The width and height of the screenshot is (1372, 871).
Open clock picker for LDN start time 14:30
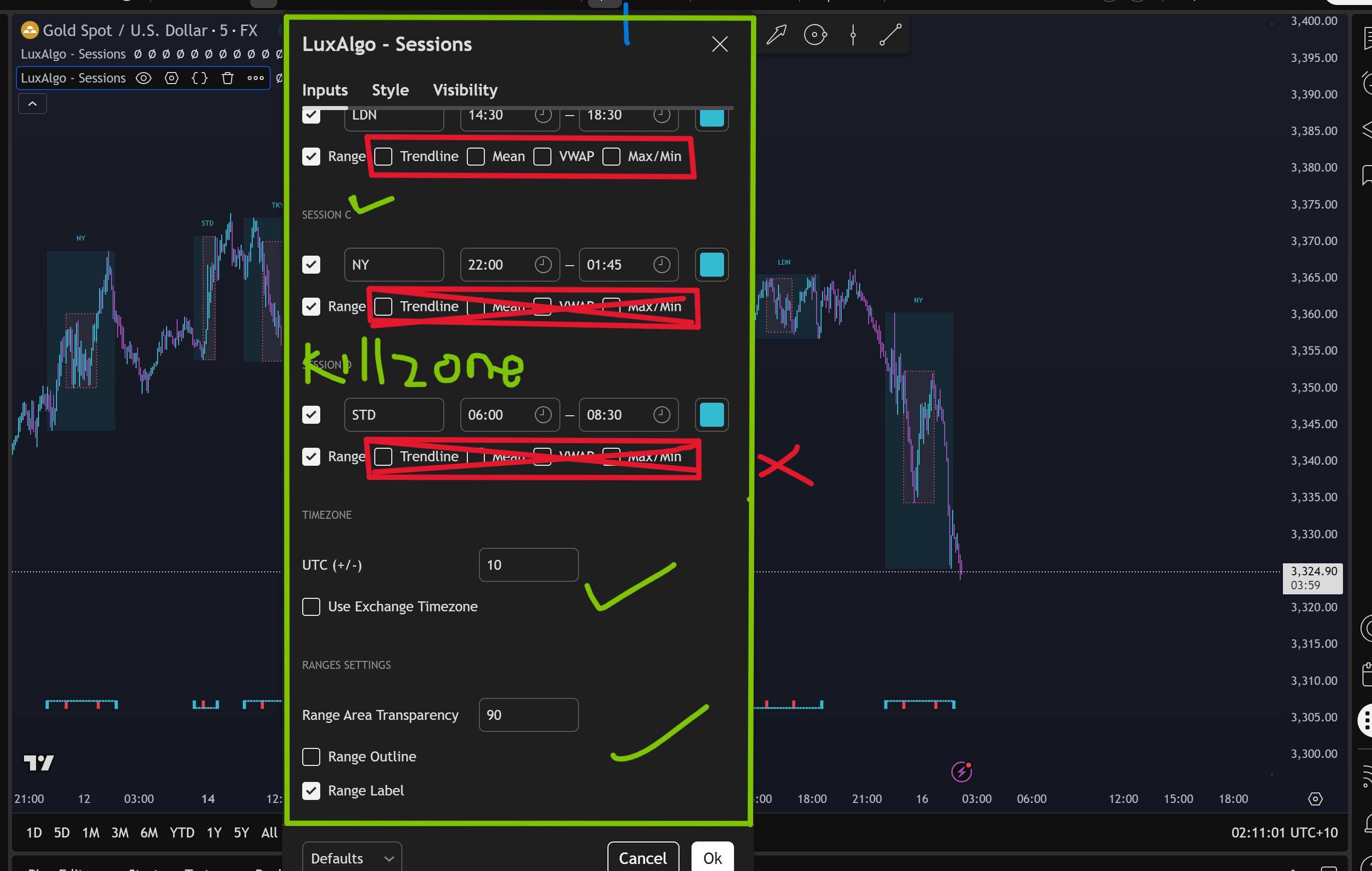tap(543, 115)
